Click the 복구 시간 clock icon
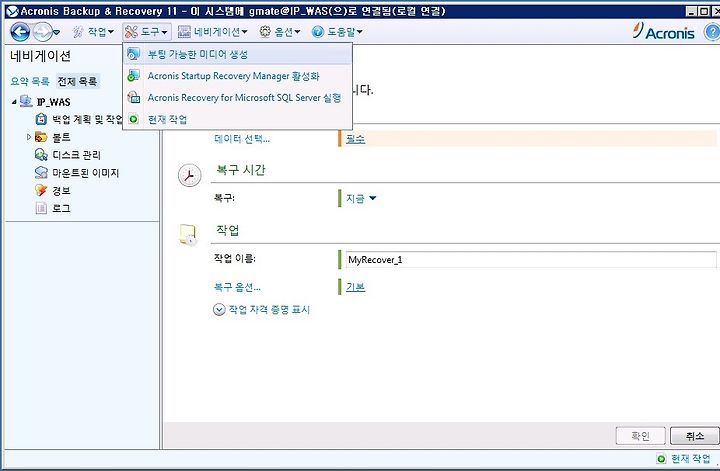 tap(189, 175)
